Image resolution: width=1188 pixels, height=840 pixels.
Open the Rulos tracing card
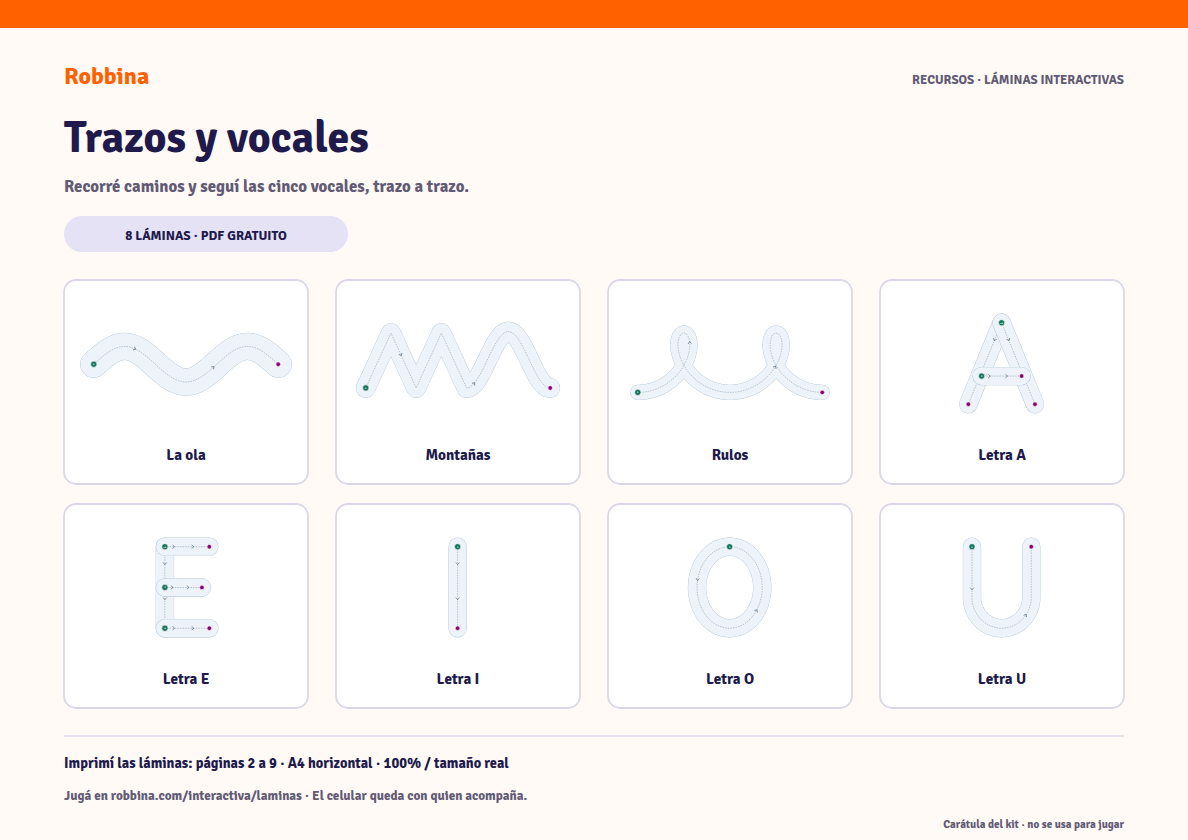coord(730,382)
